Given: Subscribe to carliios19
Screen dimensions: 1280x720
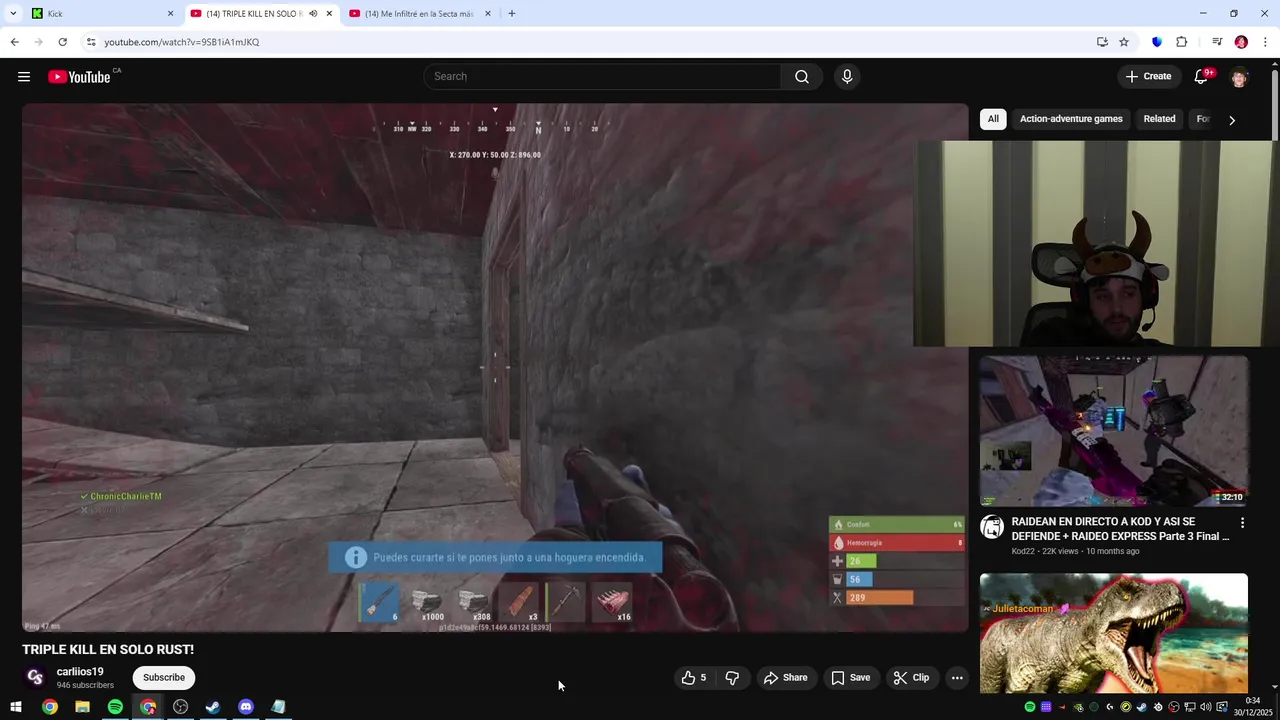Looking at the screenshot, I should coord(164,678).
